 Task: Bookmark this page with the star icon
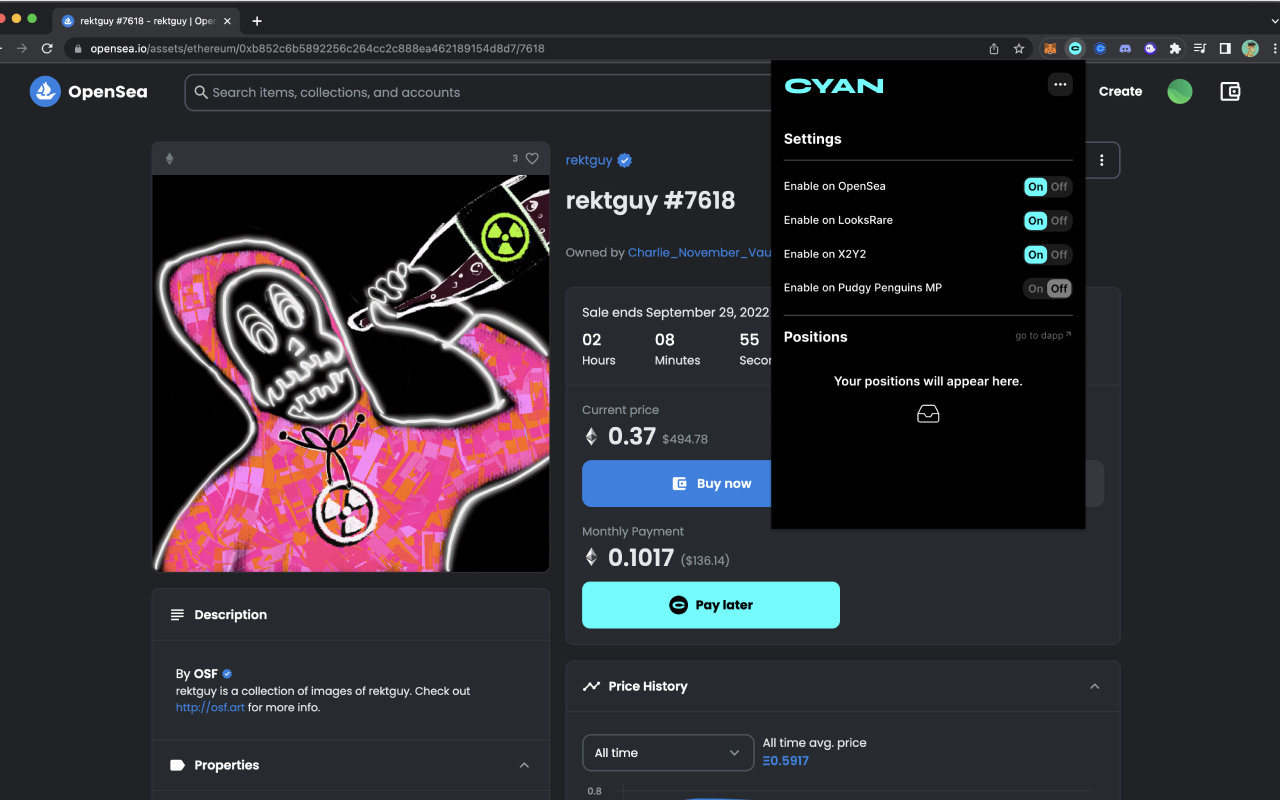coord(1019,48)
